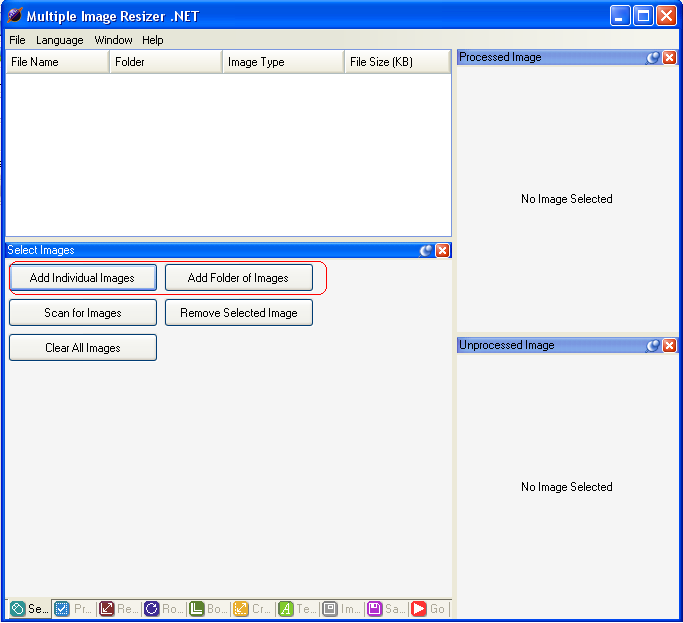Open the Language menu
This screenshot has height=623, width=683.
60,40
